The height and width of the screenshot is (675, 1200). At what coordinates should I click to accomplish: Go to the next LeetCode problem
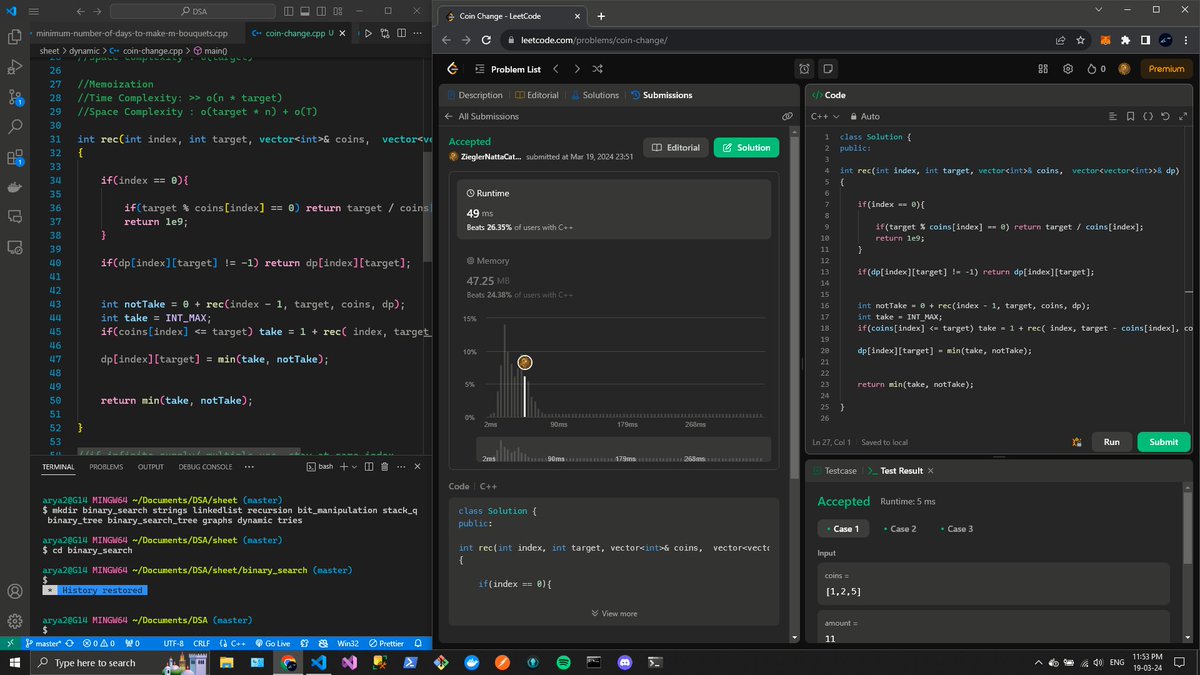(577, 69)
